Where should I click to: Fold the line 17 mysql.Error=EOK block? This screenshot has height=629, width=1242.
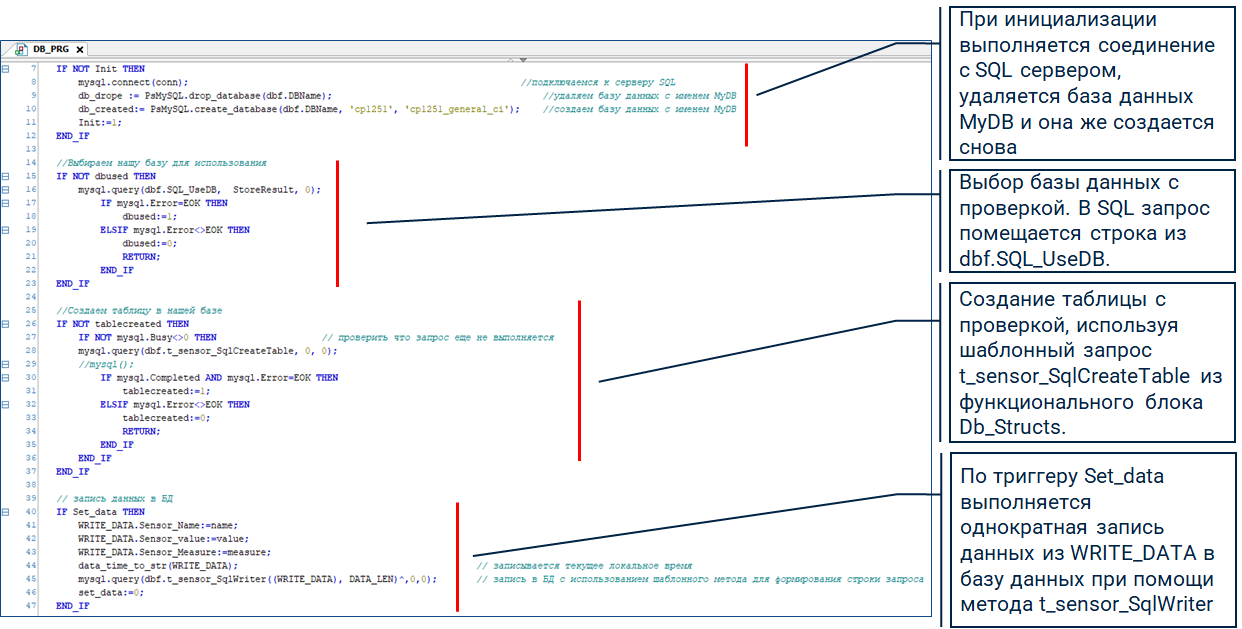[6, 203]
